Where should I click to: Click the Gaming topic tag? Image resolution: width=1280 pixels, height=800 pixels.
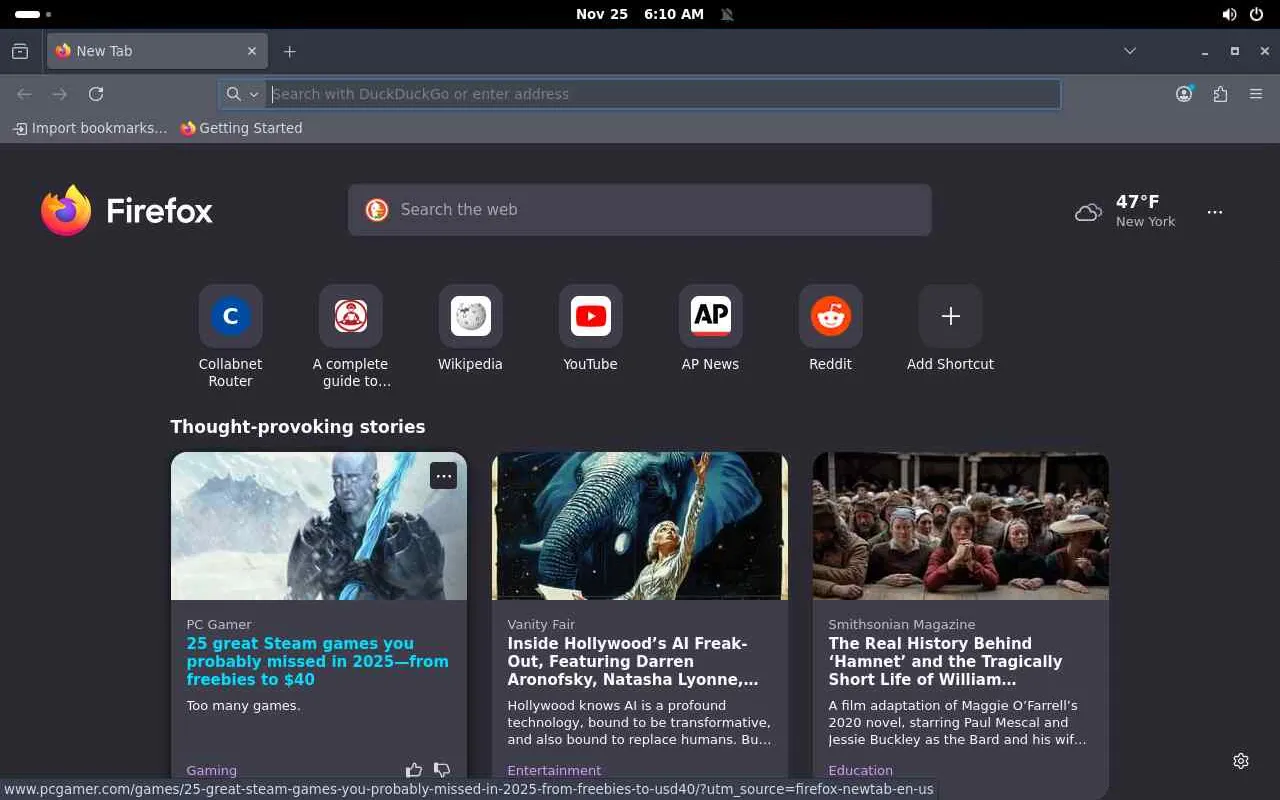click(212, 771)
